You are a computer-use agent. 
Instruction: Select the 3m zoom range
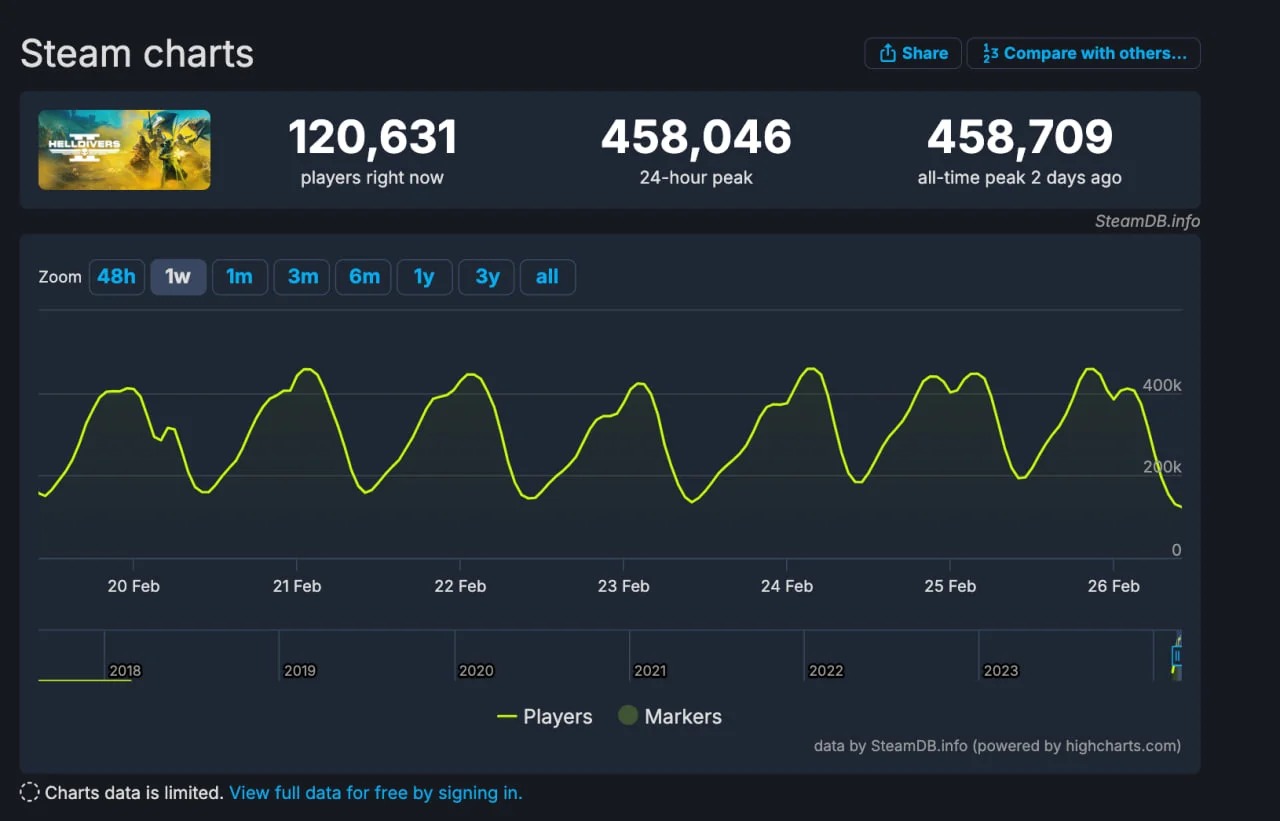tap(301, 277)
